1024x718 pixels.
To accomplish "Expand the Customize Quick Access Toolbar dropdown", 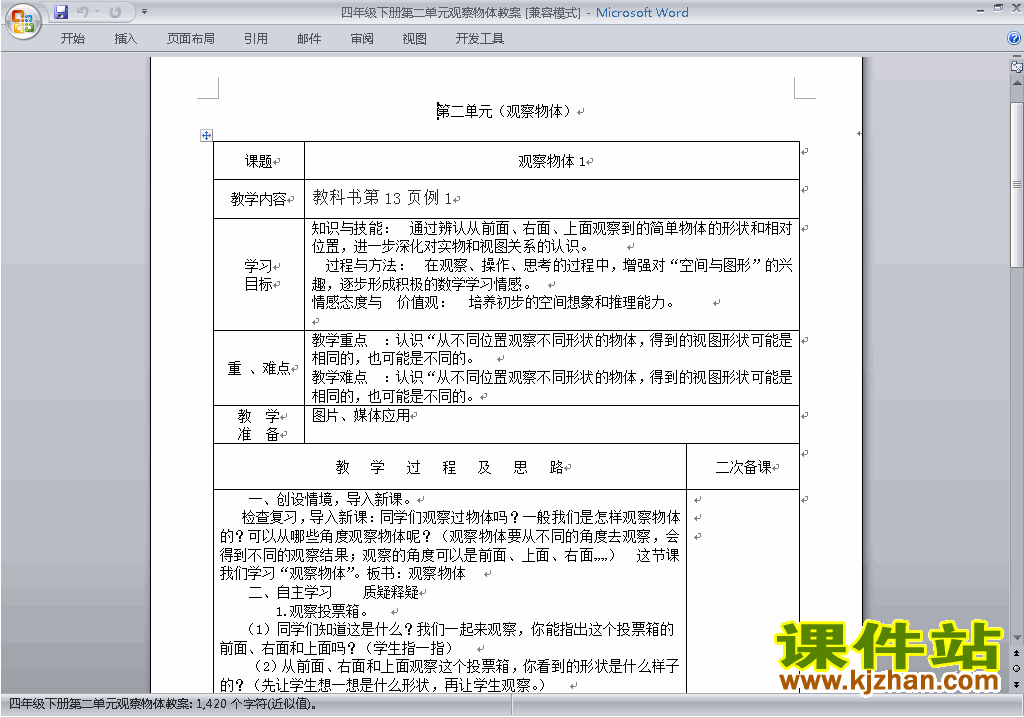I will tap(144, 12).
